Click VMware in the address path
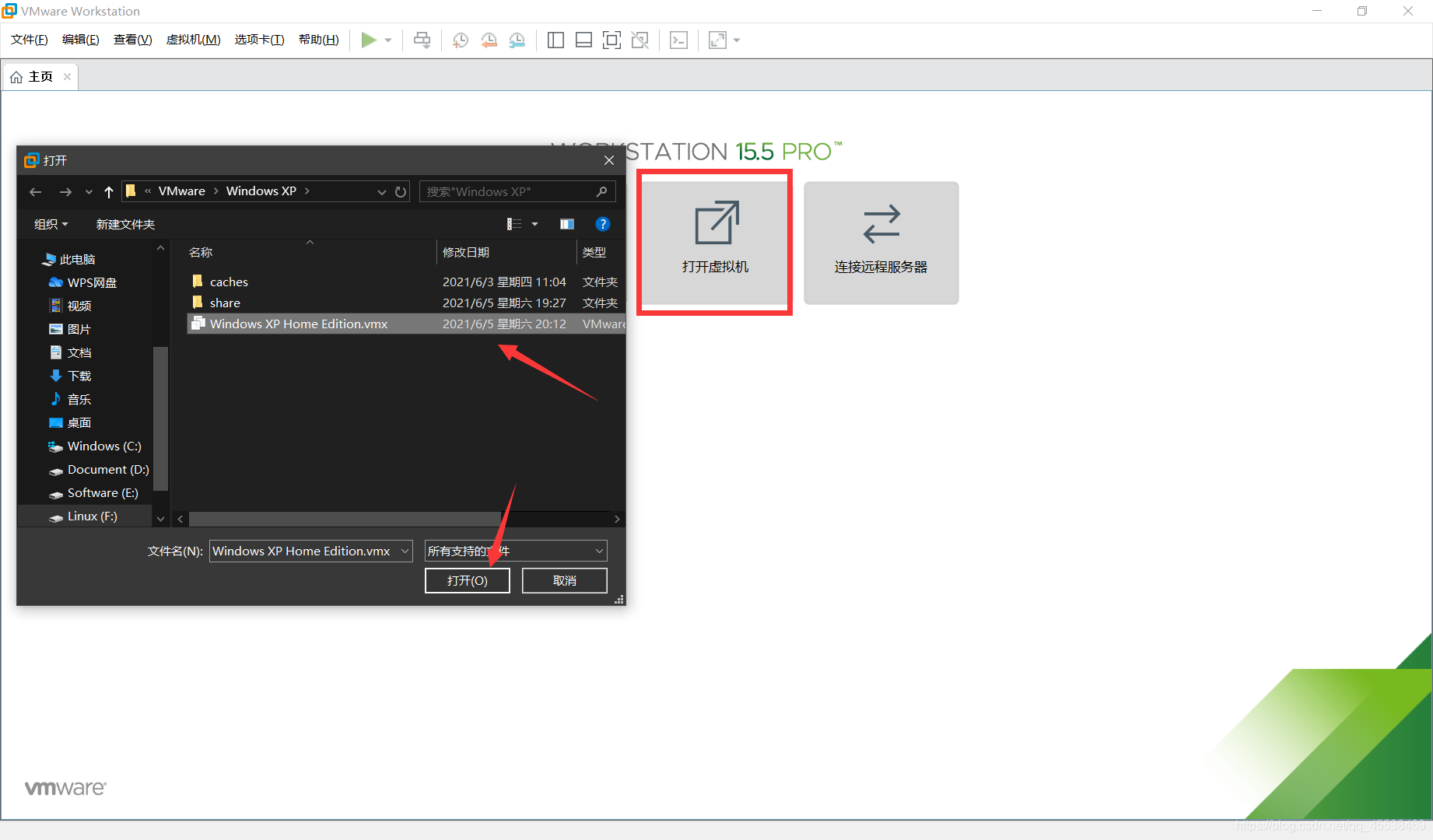This screenshot has height=840, width=1433. (182, 191)
